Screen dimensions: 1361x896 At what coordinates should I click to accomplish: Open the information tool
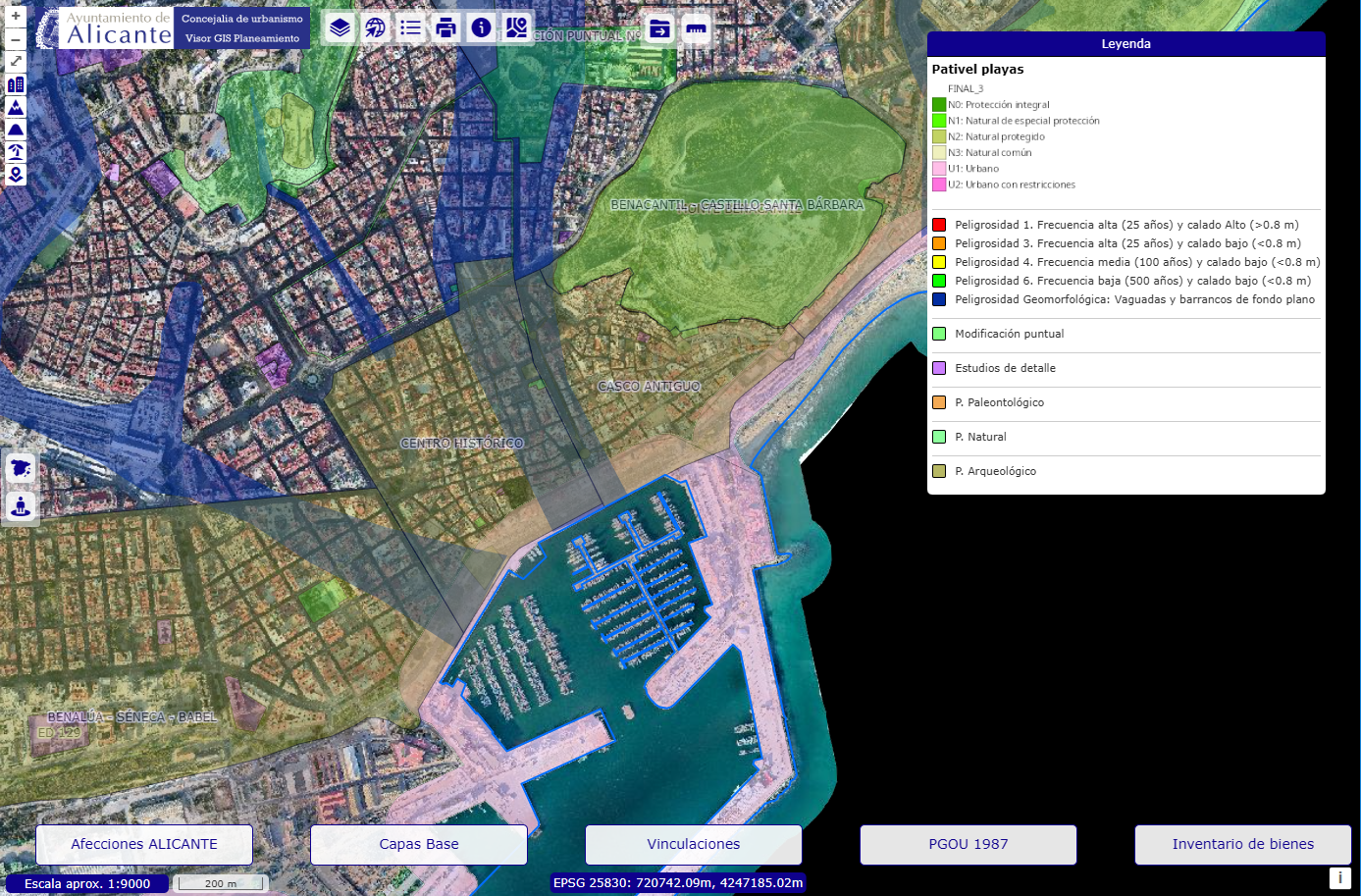point(481,27)
